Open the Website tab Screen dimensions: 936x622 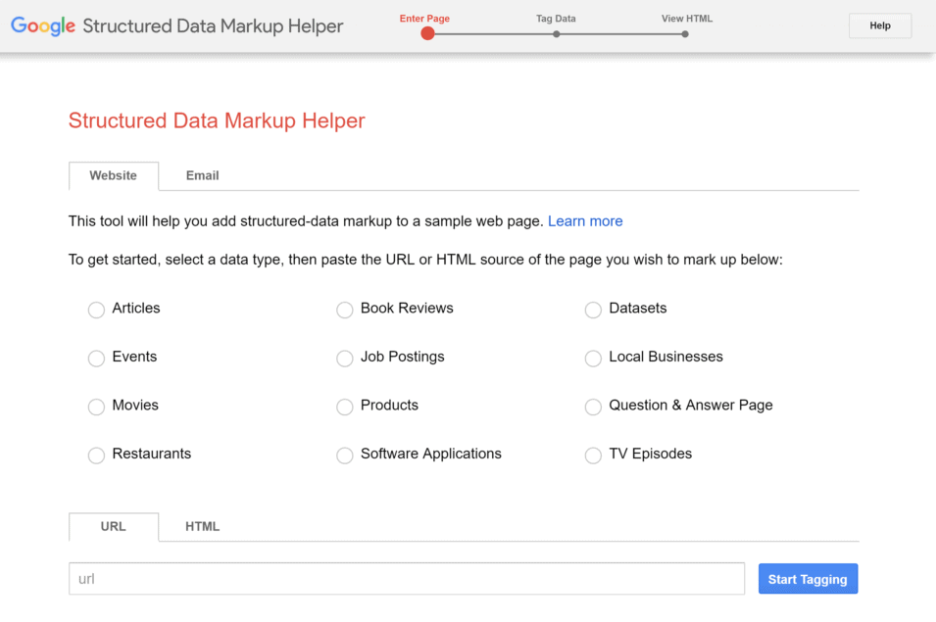[113, 175]
